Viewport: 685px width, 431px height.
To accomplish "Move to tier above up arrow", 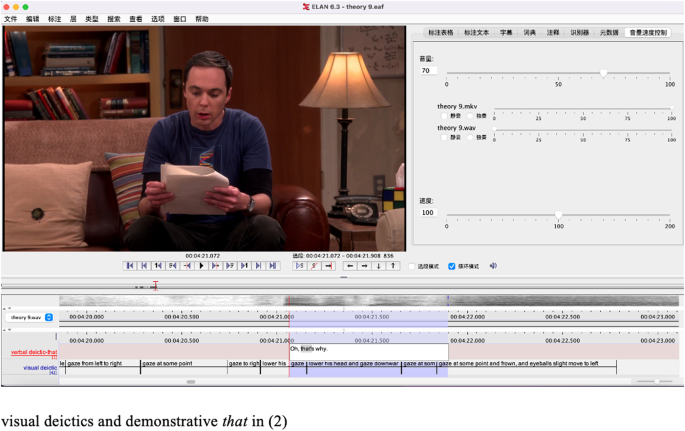I will (393, 265).
